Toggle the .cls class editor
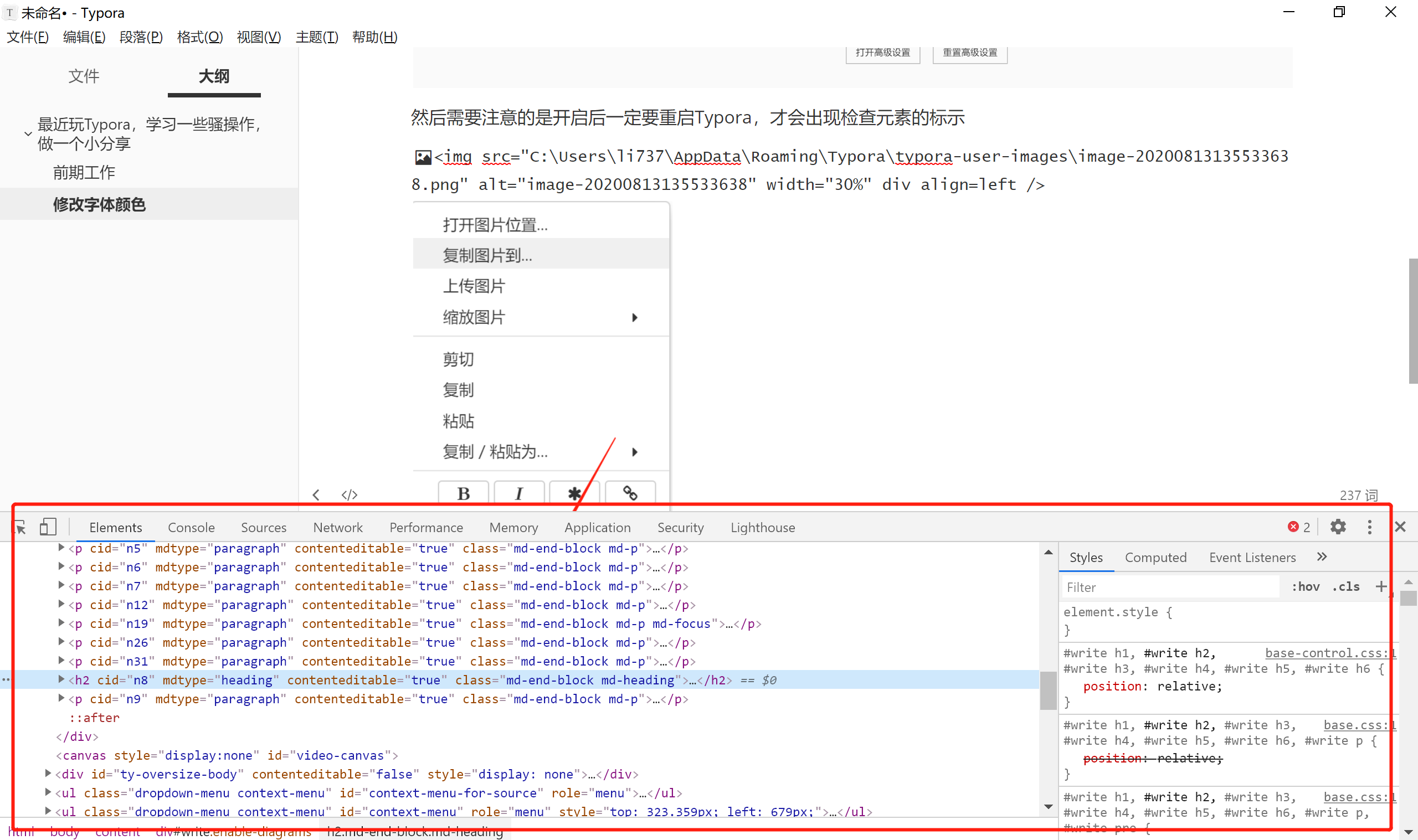The image size is (1418, 840). [x=1345, y=587]
